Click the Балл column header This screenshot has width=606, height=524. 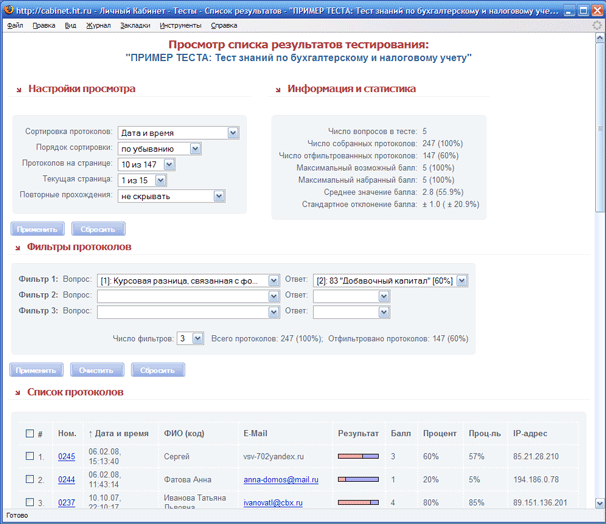point(401,434)
